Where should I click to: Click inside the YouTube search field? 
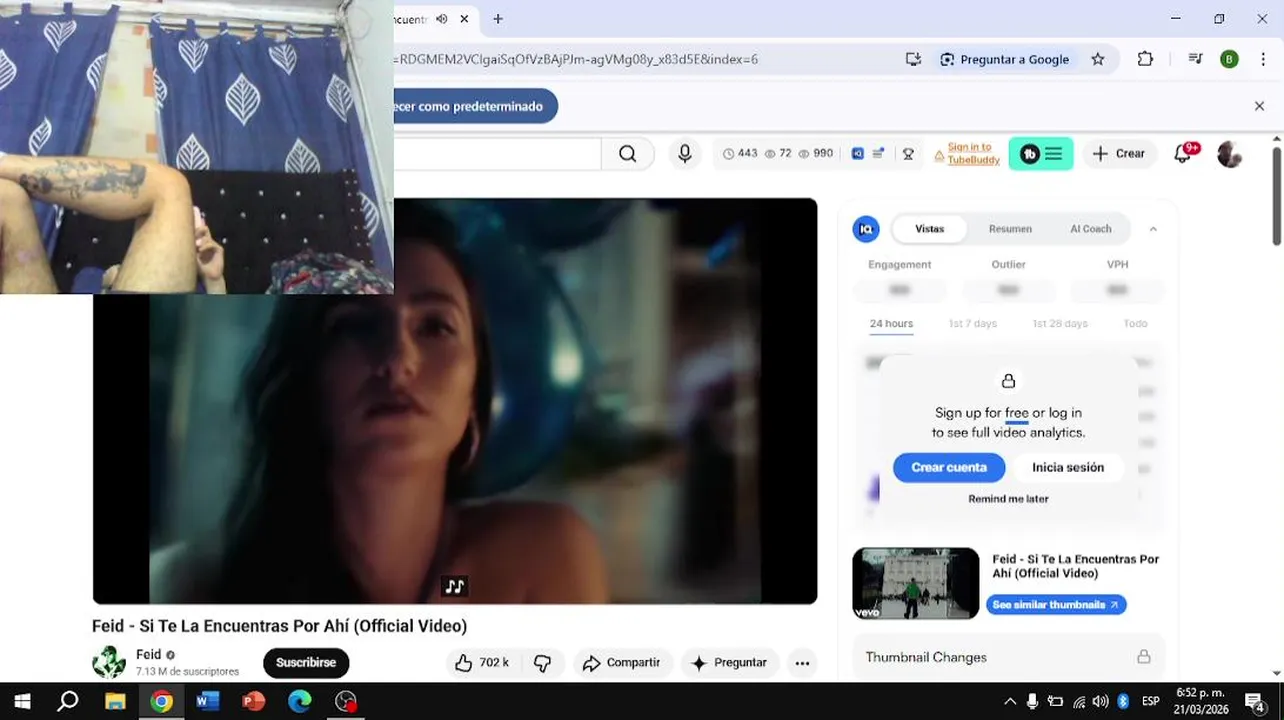tap(497, 154)
